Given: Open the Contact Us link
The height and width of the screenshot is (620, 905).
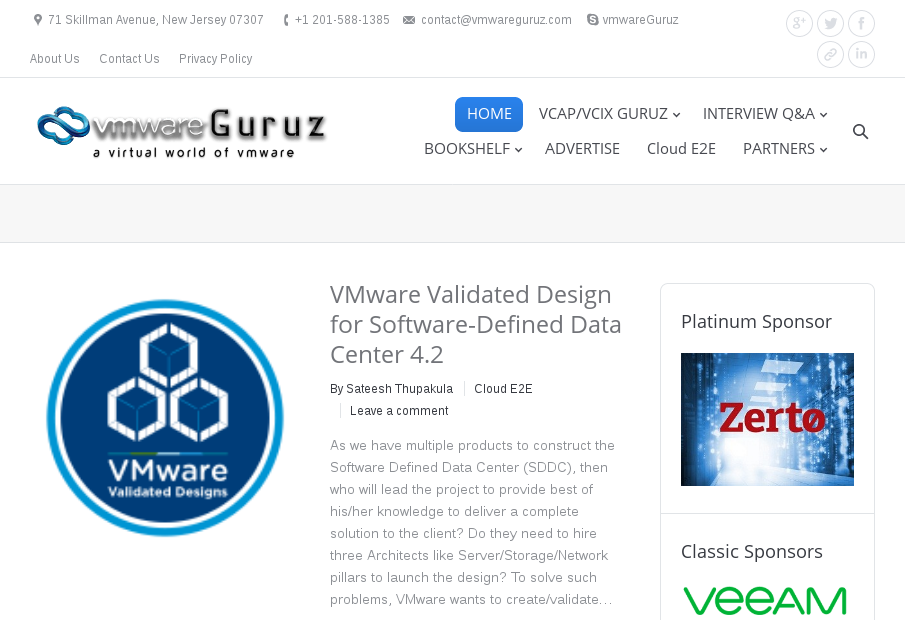Looking at the screenshot, I should pos(129,59).
